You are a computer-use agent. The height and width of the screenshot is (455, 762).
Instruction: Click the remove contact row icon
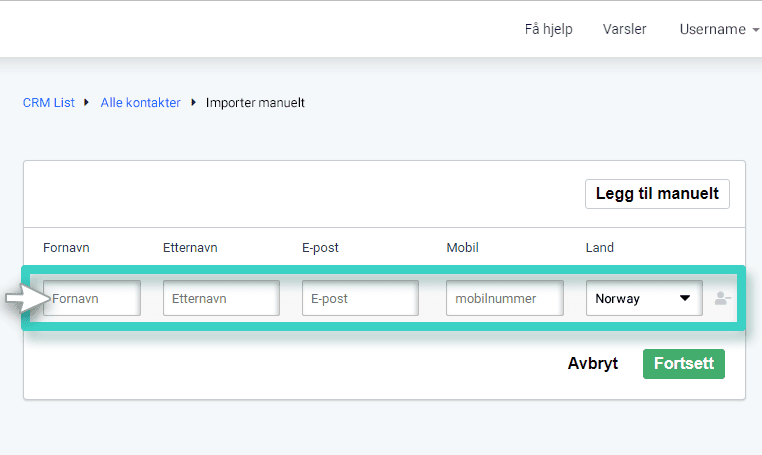click(722, 298)
